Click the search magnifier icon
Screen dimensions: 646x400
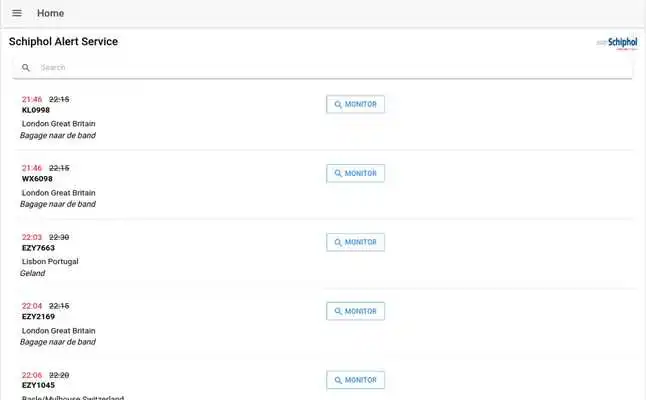tap(26, 68)
